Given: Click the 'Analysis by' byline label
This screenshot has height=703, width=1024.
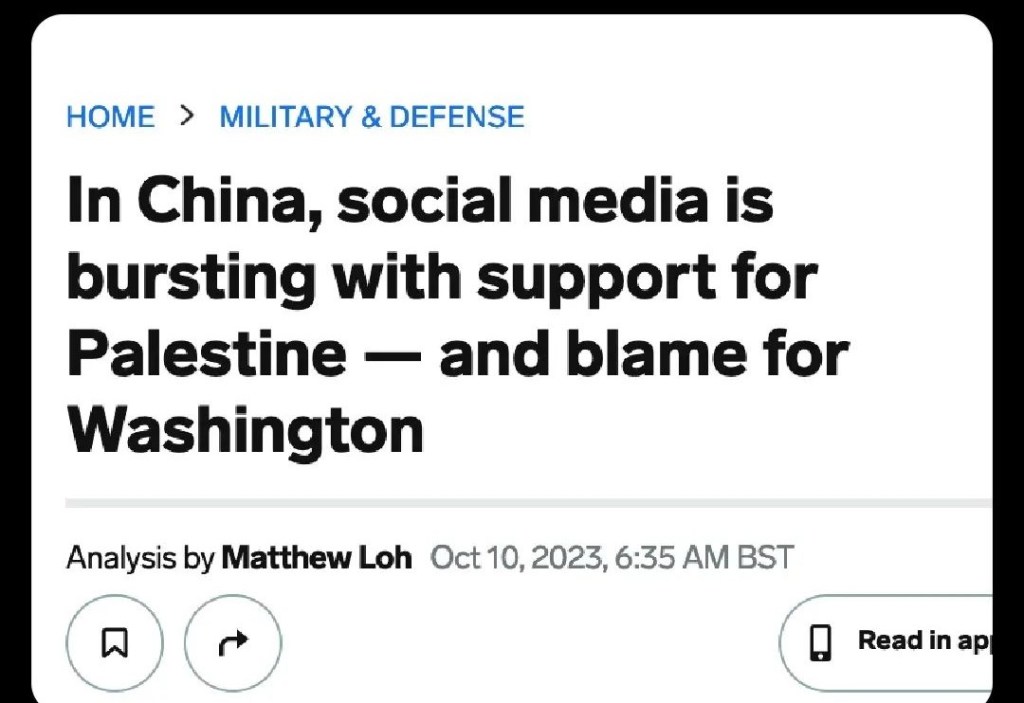Looking at the screenshot, I should 140,557.
